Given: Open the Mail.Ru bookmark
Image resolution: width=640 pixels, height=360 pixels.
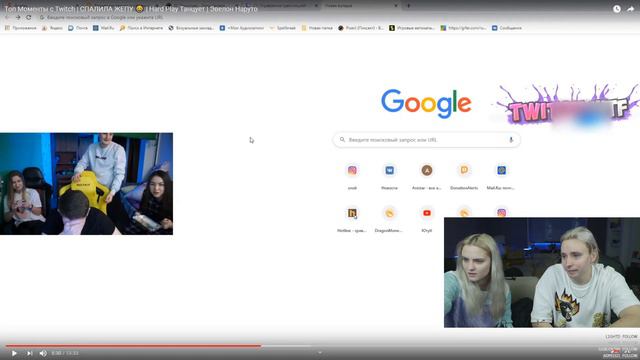Looking at the screenshot, I should (104, 28).
